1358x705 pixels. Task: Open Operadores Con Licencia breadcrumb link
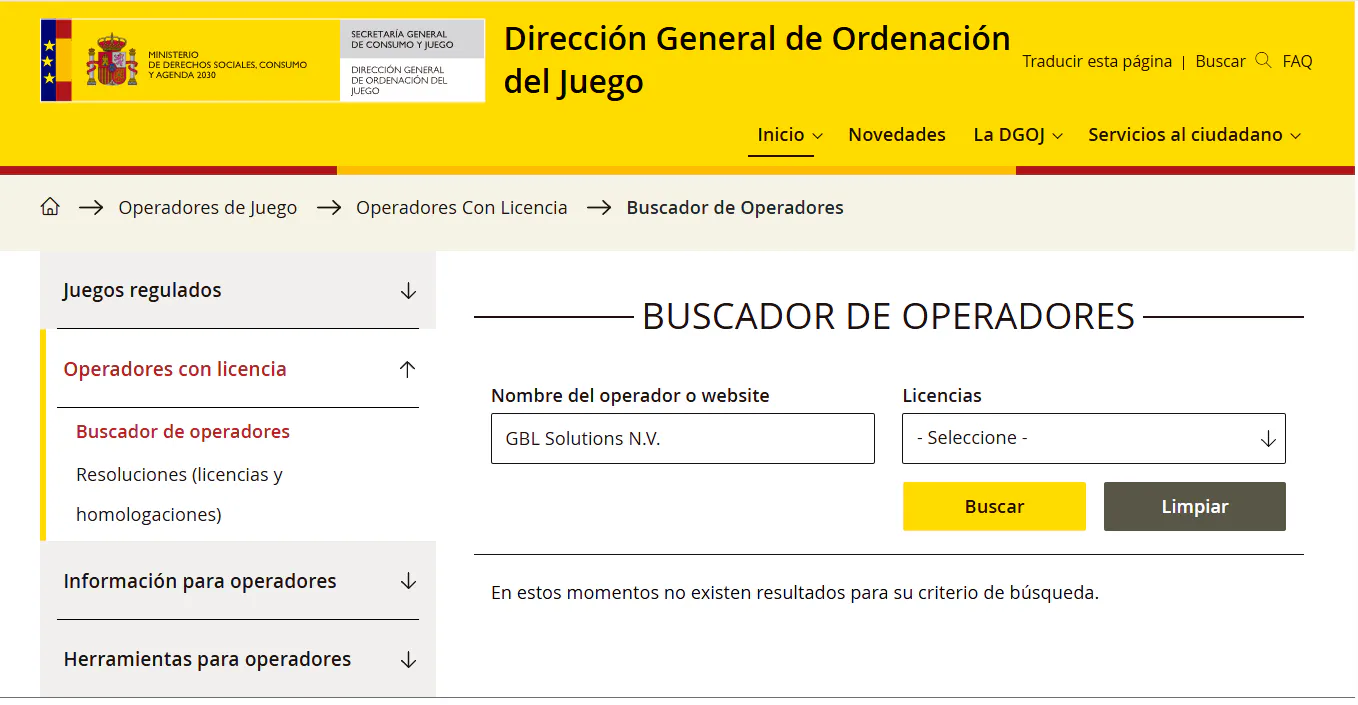462,207
